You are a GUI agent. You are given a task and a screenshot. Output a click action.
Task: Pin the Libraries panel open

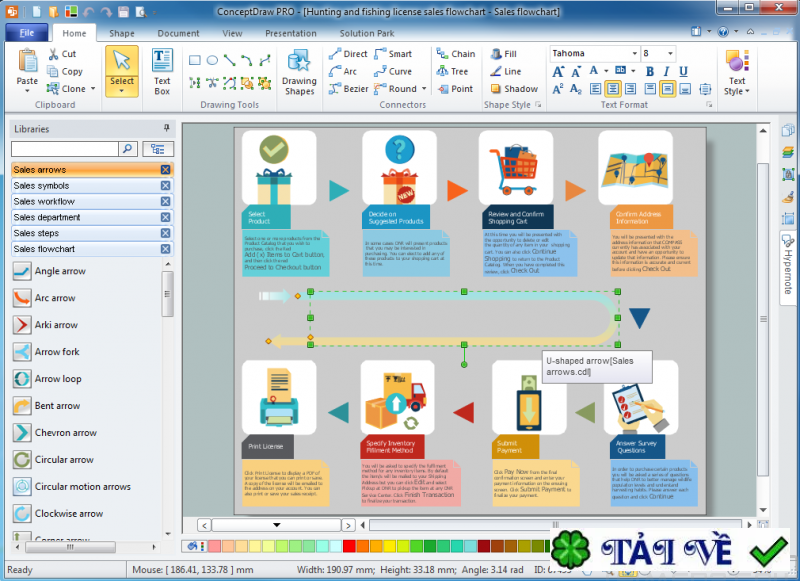tap(168, 128)
